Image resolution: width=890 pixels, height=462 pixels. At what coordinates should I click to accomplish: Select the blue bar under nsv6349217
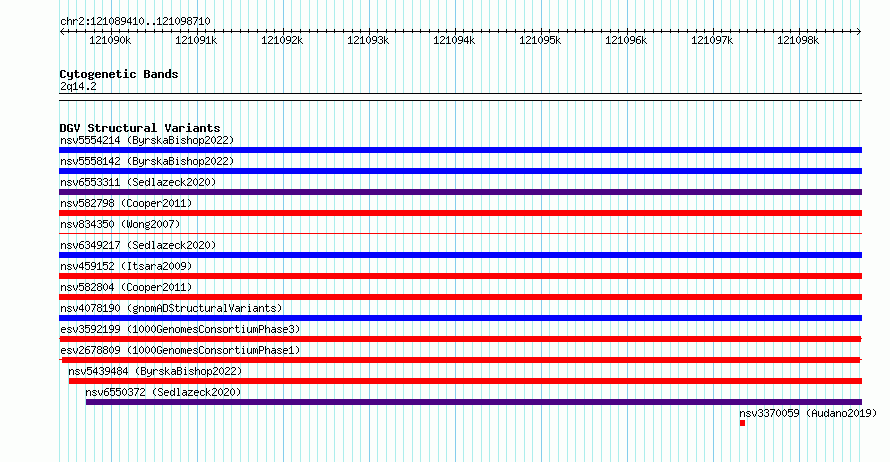coord(460,255)
